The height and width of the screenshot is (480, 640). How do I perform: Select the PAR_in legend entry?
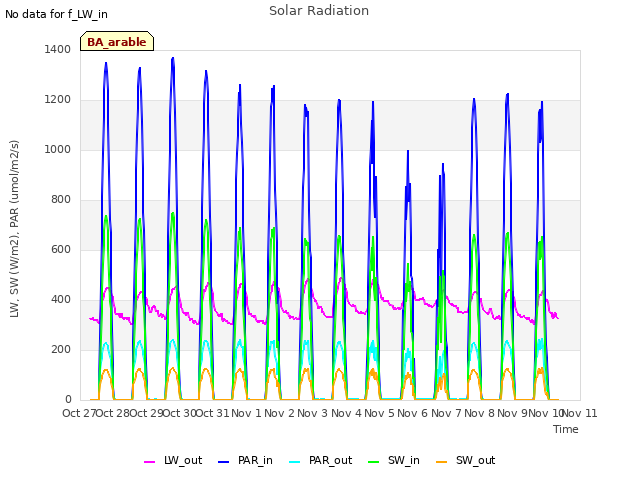tap(245, 460)
